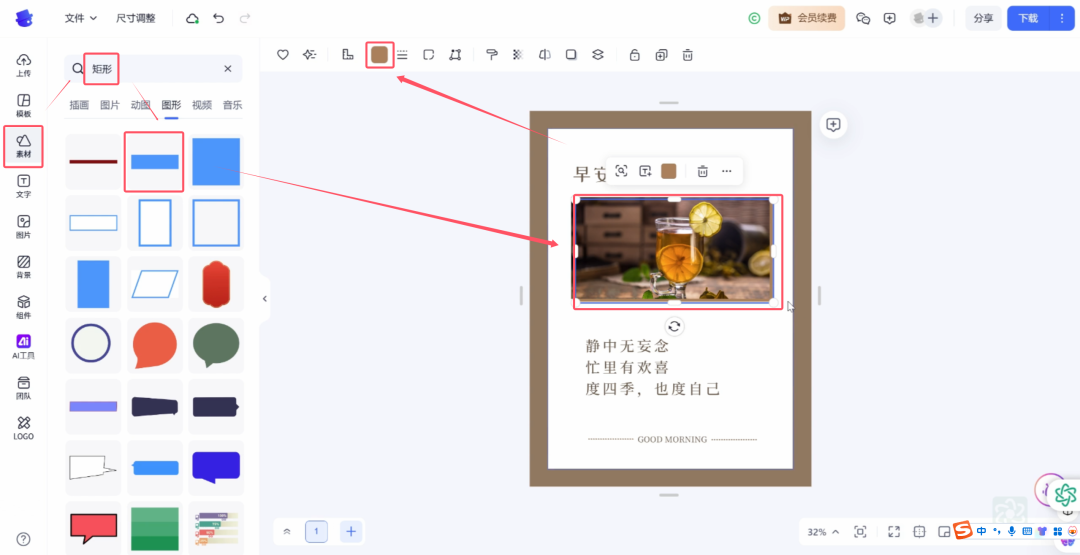Open the 背景 background panel
Viewport: 1080px width, 555px height.
pyautogui.click(x=23, y=267)
